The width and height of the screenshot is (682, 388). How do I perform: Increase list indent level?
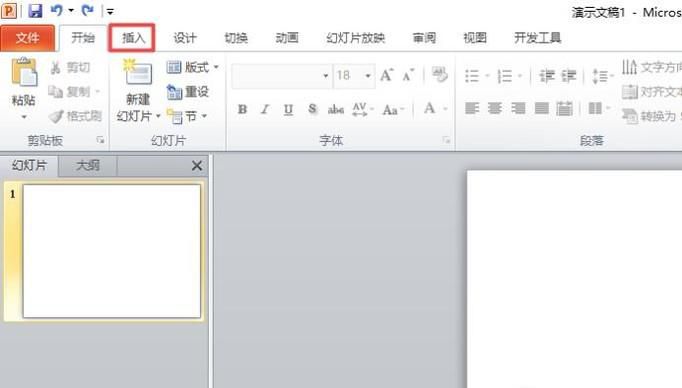point(568,76)
